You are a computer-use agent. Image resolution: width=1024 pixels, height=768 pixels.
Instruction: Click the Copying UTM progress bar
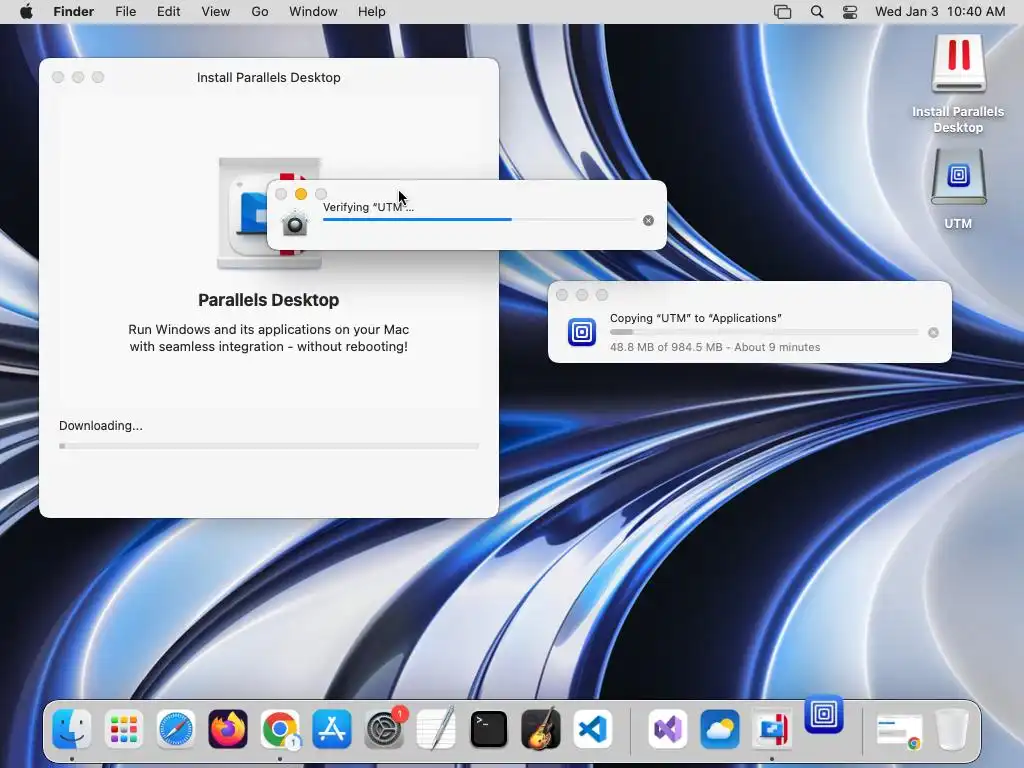click(x=764, y=332)
